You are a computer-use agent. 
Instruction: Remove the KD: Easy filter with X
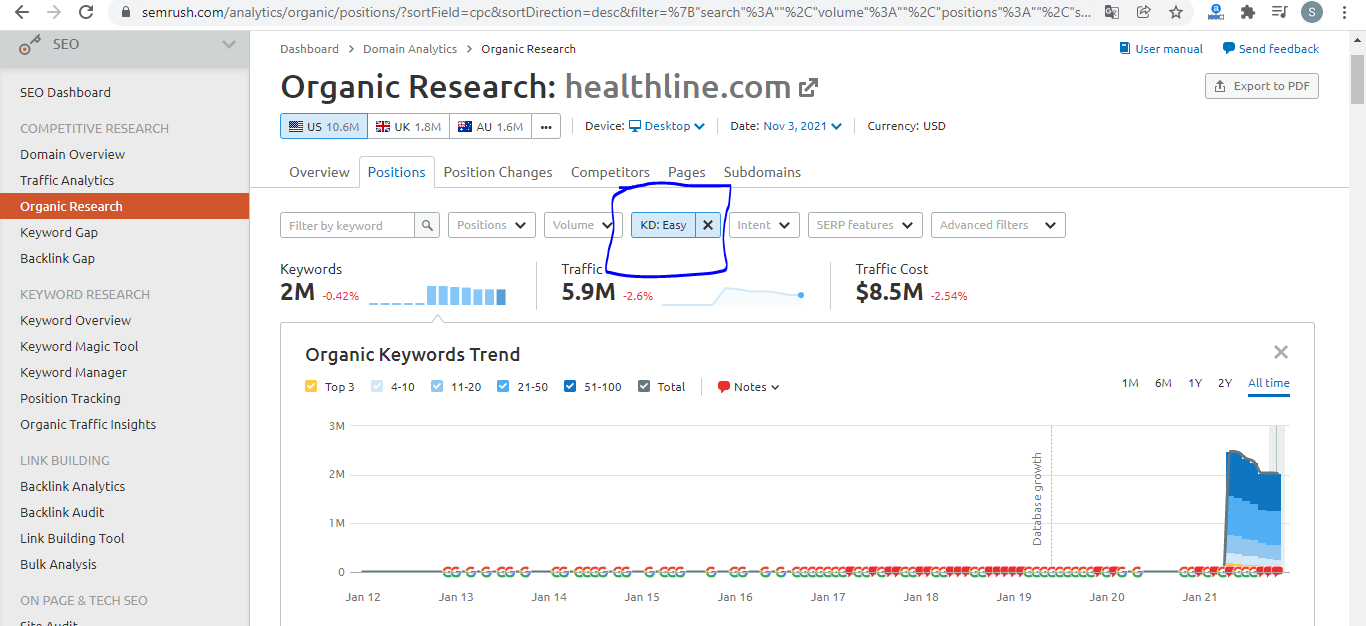(708, 225)
